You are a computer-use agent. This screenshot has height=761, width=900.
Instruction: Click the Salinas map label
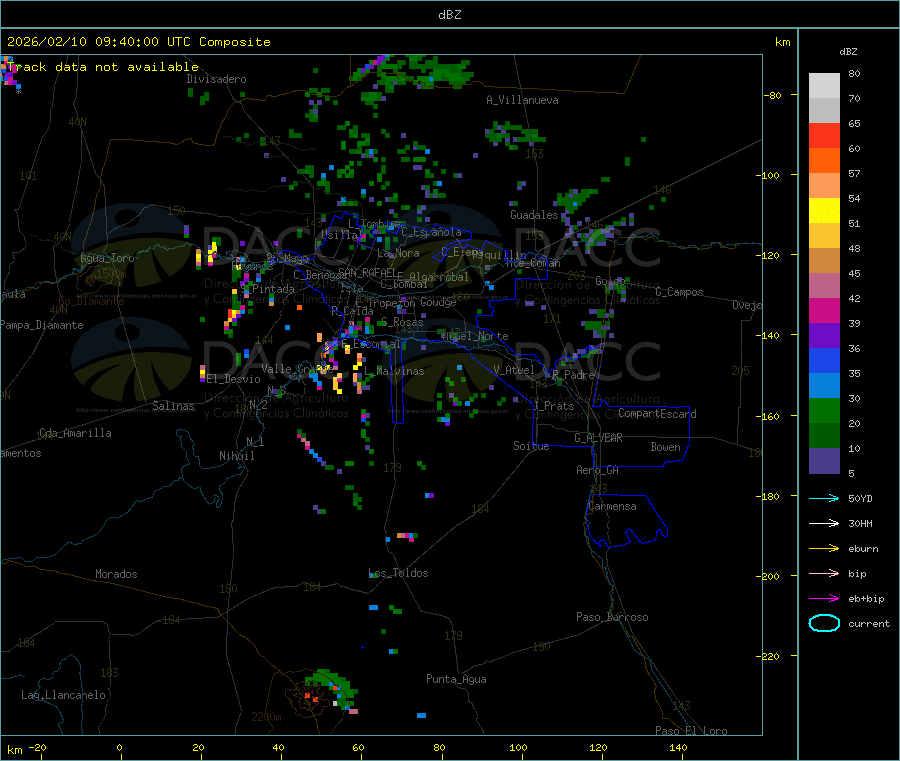click(173, 406)
